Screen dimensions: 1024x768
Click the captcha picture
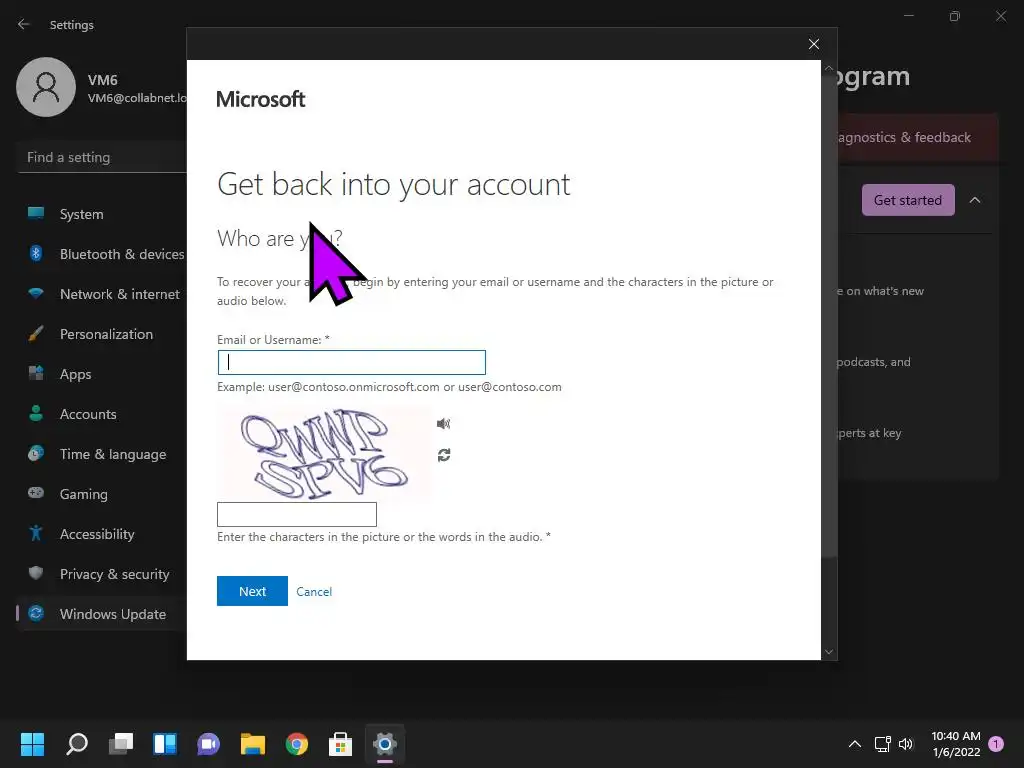(x=324, y=453)
